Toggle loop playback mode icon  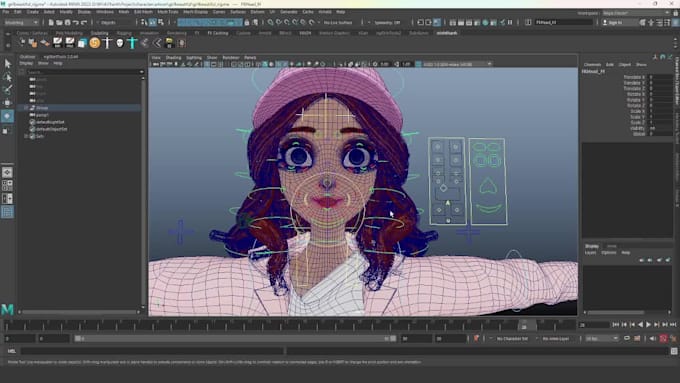[x=627, y=338]
